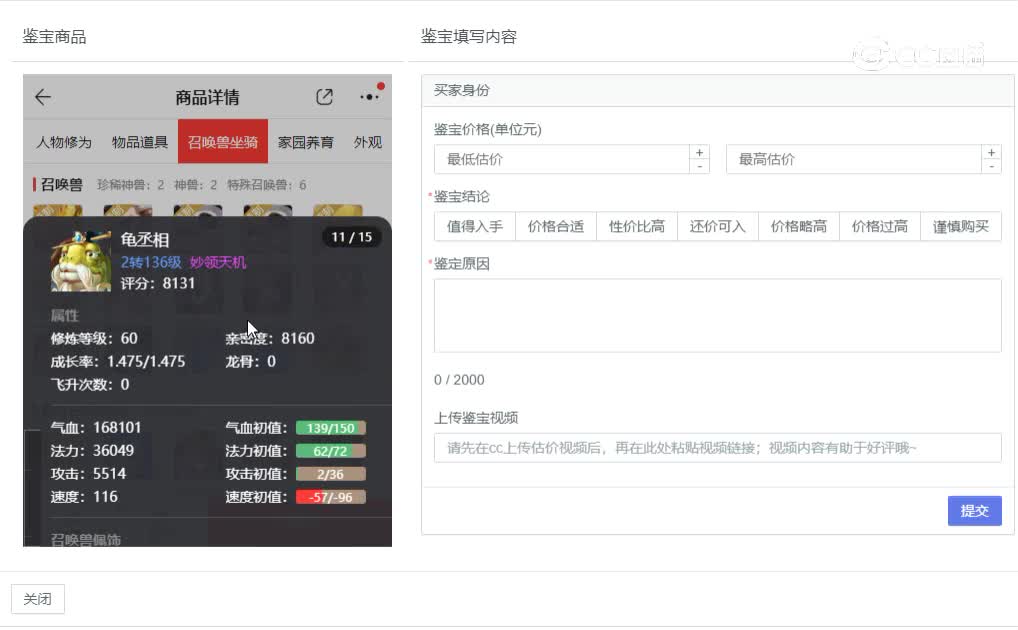
Task: Open the share icon in 商品详情 header
Action: point(324,97)
